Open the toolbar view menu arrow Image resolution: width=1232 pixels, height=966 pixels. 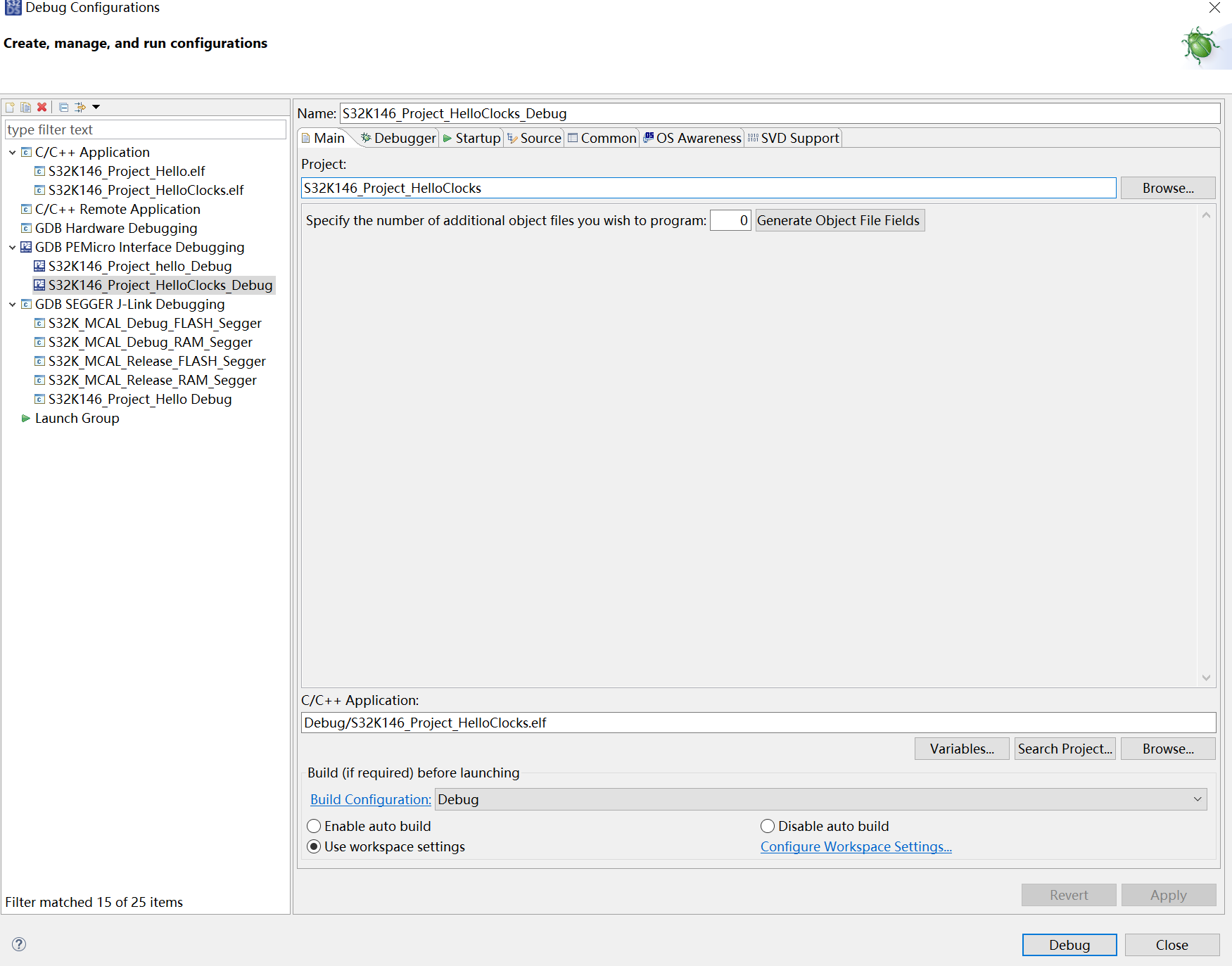tap(96, 107)
